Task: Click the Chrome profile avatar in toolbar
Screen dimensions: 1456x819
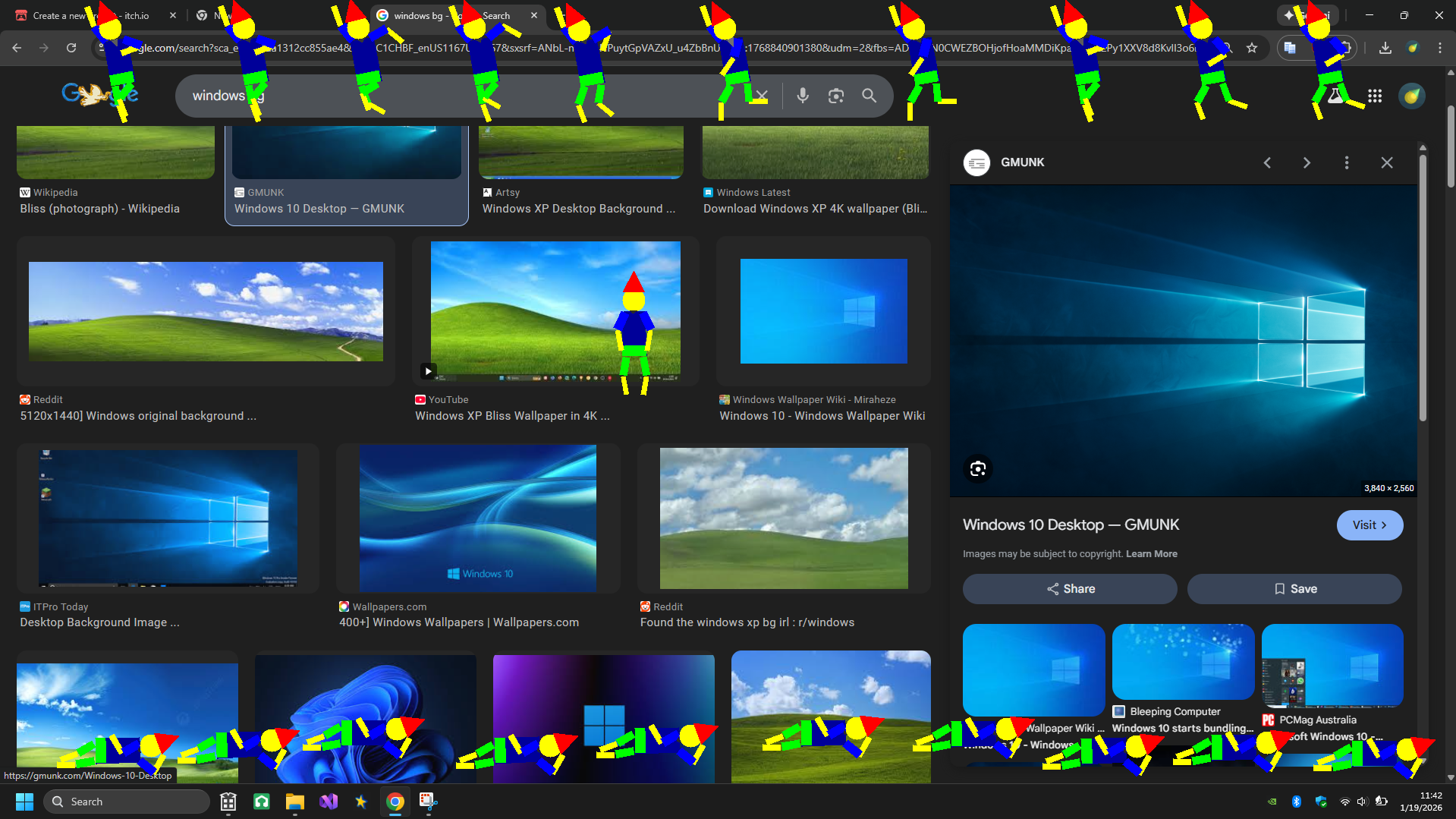Action: 1413,48
